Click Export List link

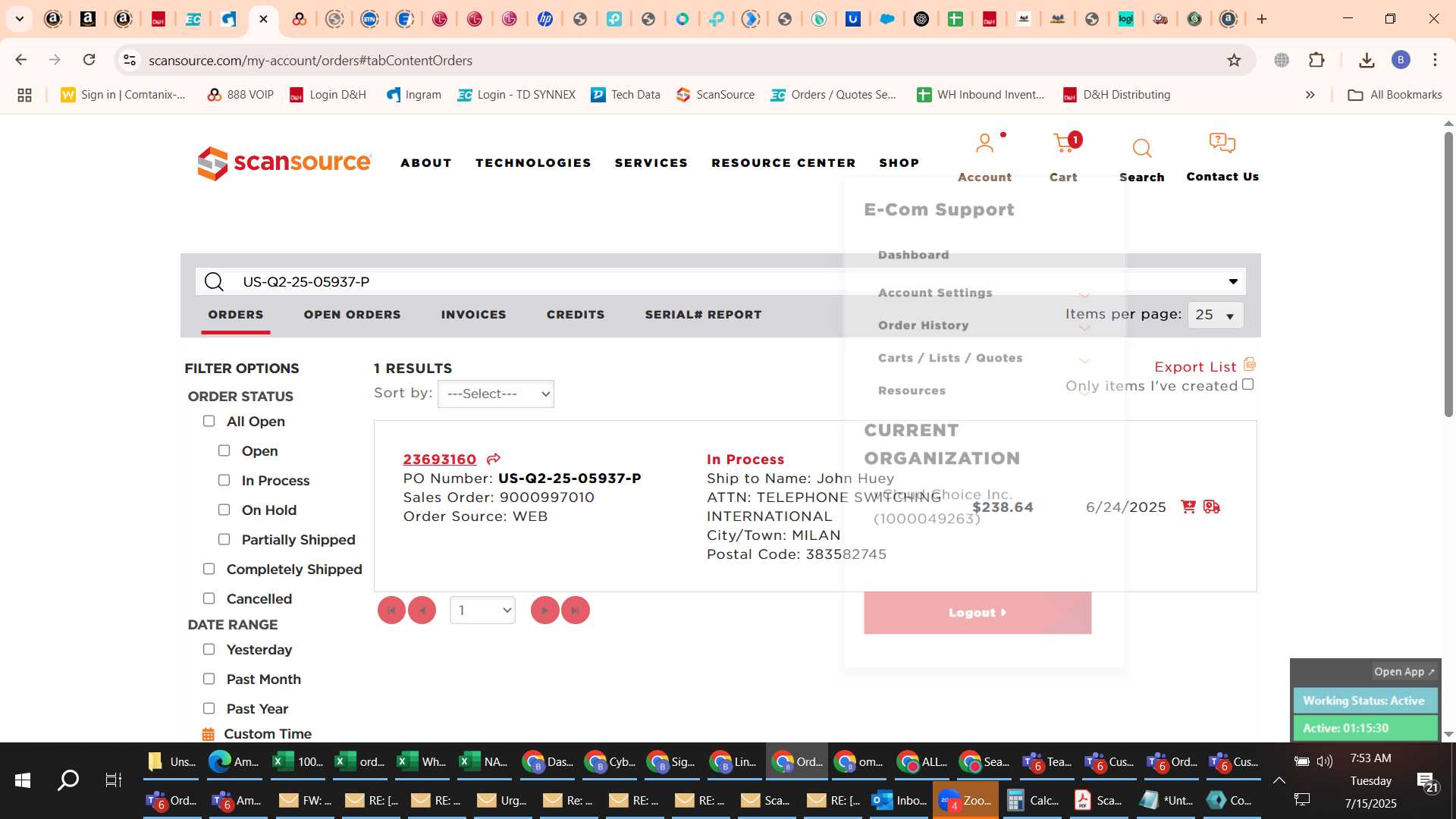(1195, 367)
